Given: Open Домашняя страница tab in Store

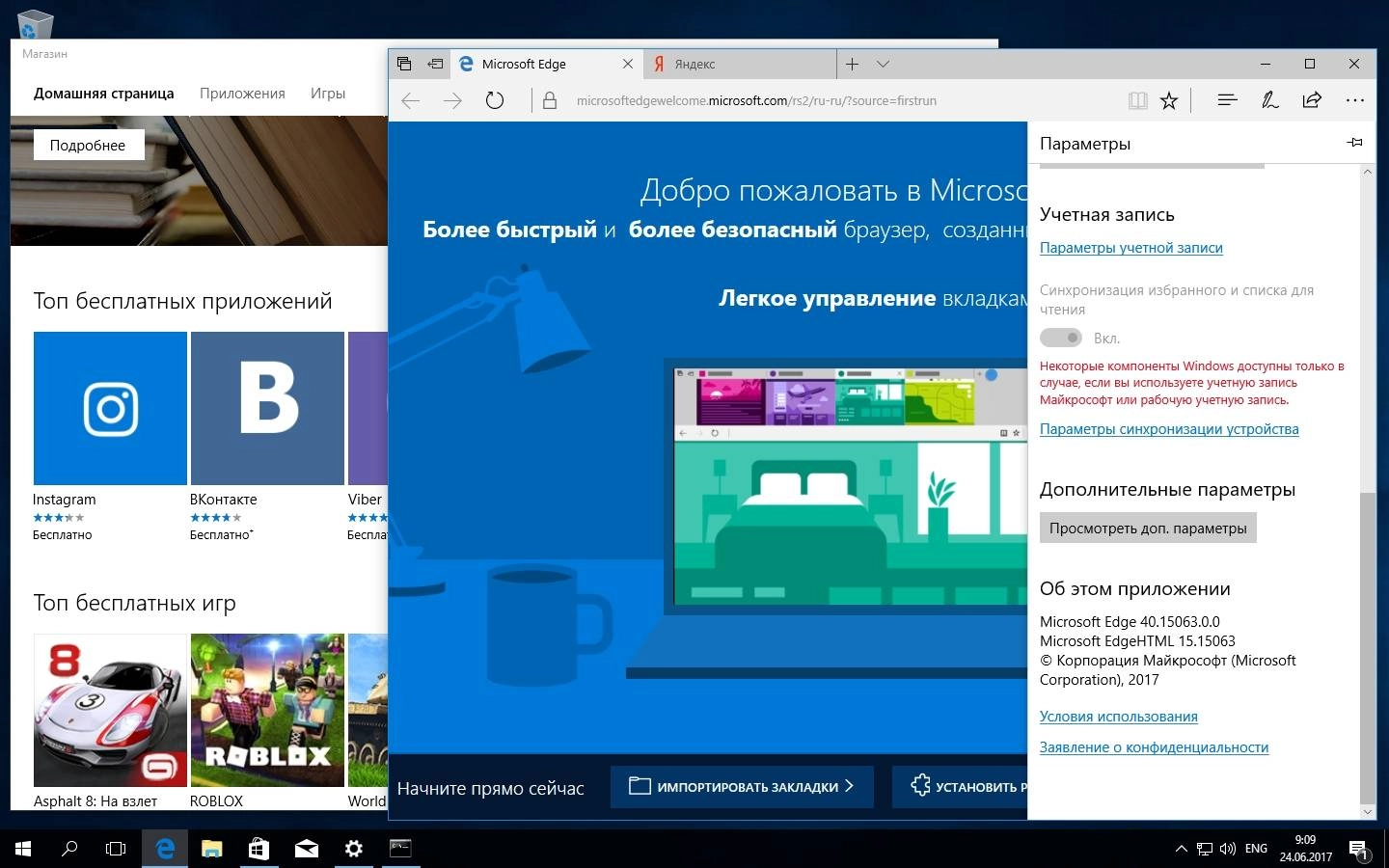Looking at the screenshot, I should 103,94.
